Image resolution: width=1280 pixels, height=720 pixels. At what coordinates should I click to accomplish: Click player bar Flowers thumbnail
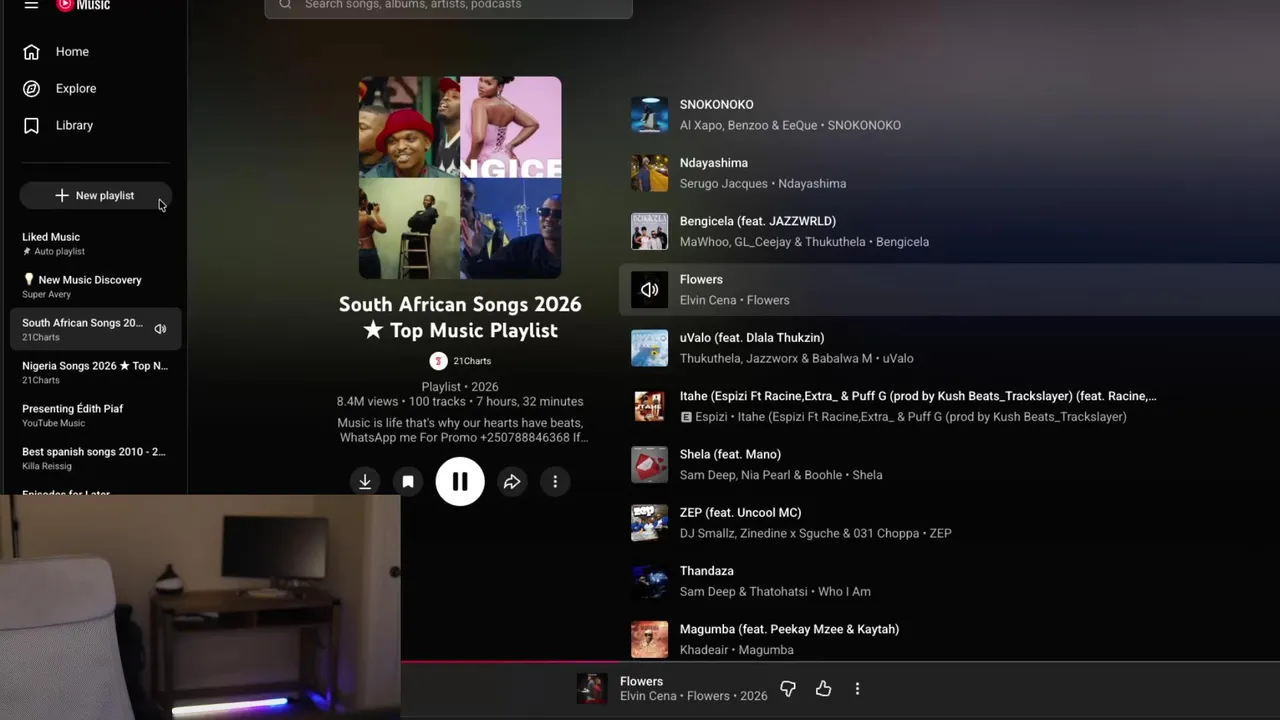(592, 689)
